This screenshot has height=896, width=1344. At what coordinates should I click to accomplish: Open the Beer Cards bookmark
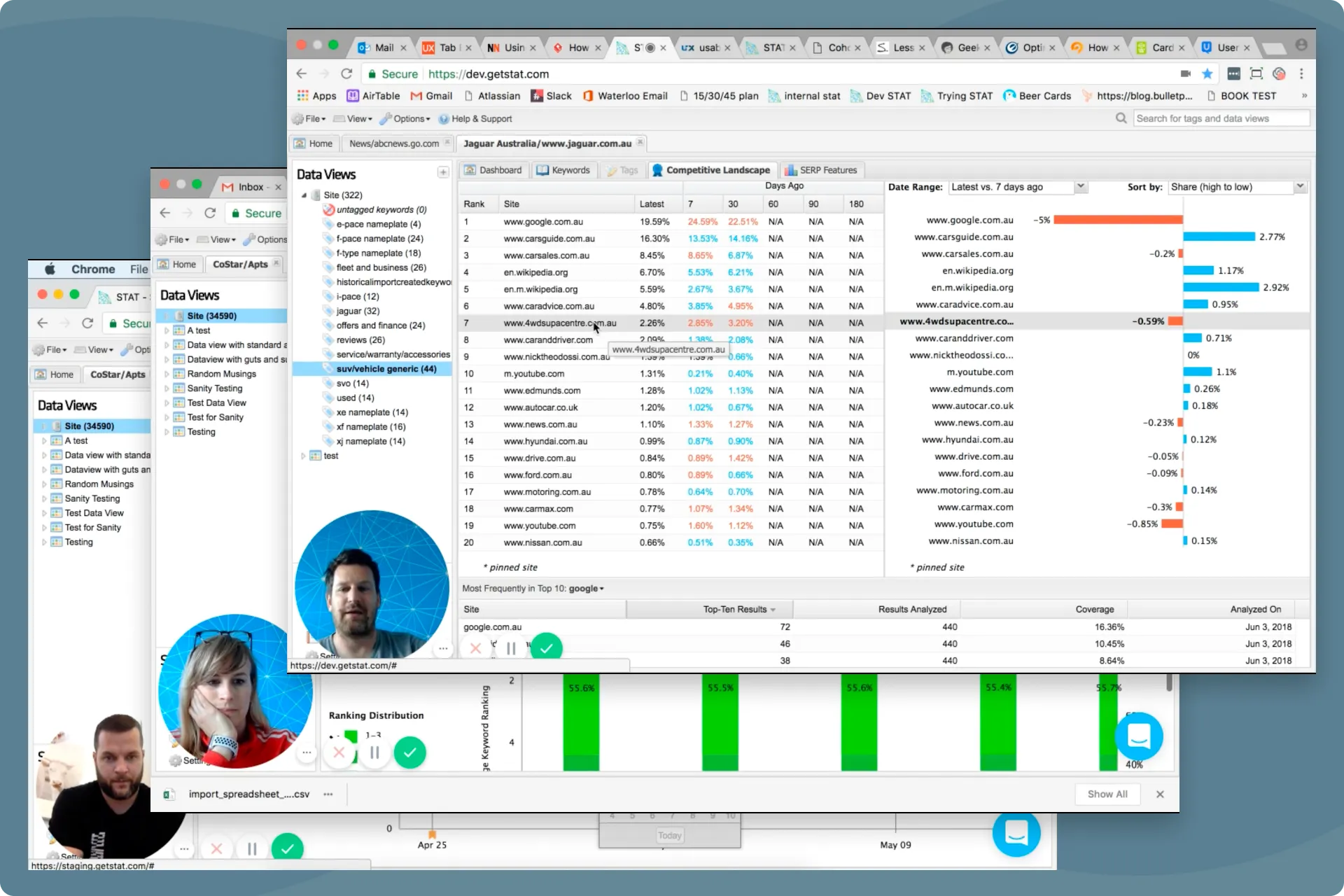point(1037,96)
